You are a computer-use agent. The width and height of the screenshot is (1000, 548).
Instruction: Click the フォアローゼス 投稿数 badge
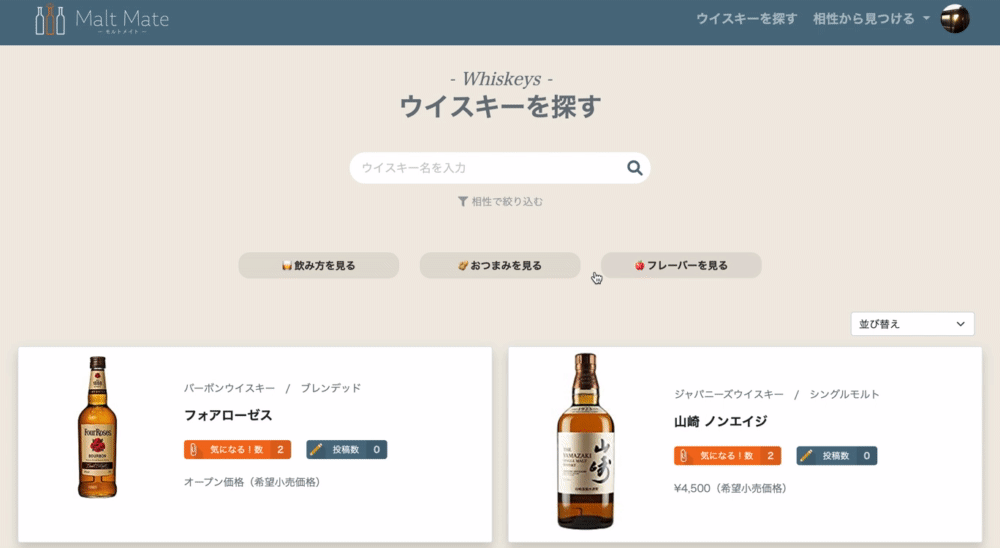click(346, 450)
